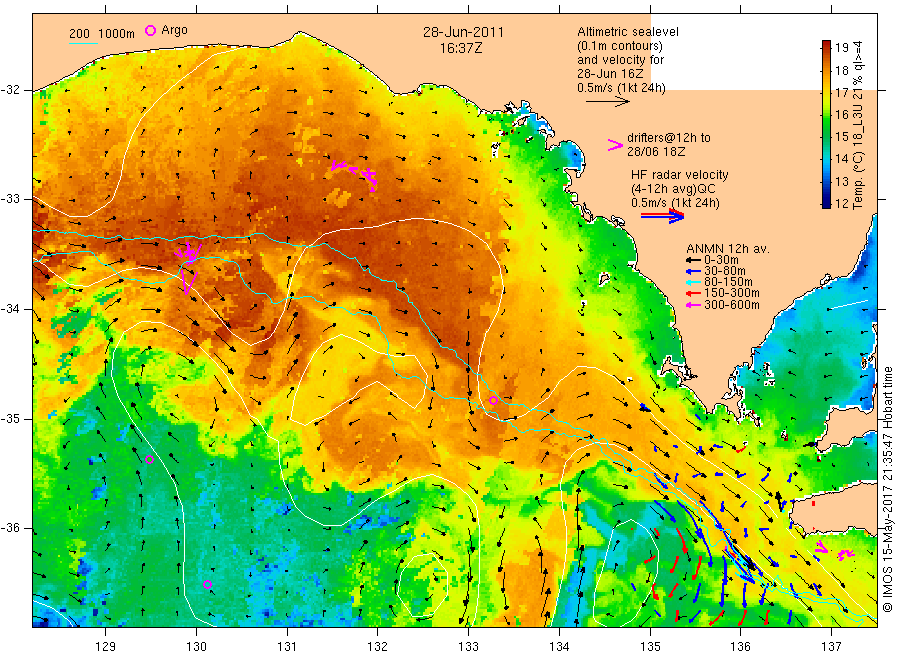Click the 134 longitude axis label
900x660 pixels.
tap(559, 646)
